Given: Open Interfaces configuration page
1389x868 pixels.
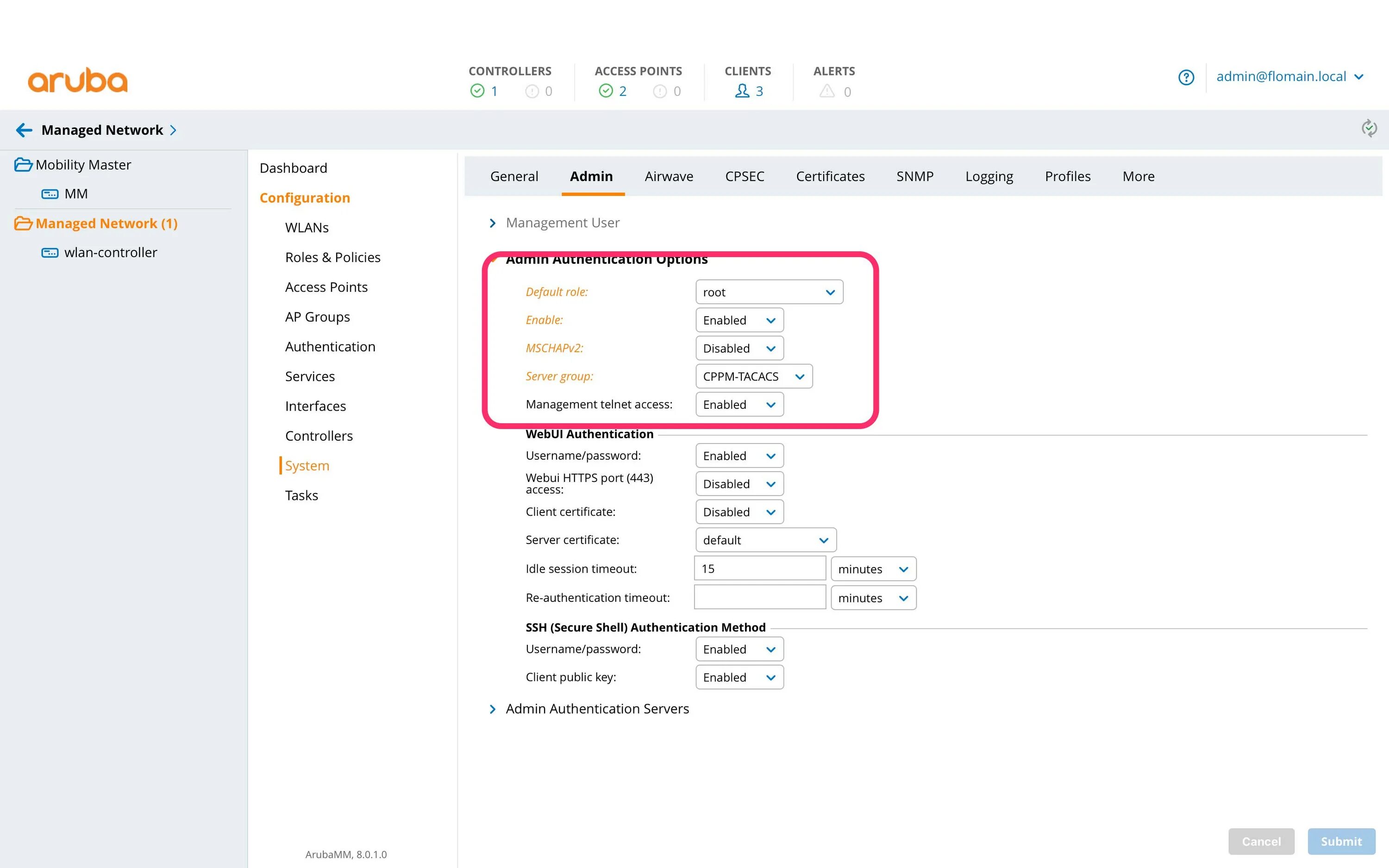Looking at the screenshot, I should [315, 406].
